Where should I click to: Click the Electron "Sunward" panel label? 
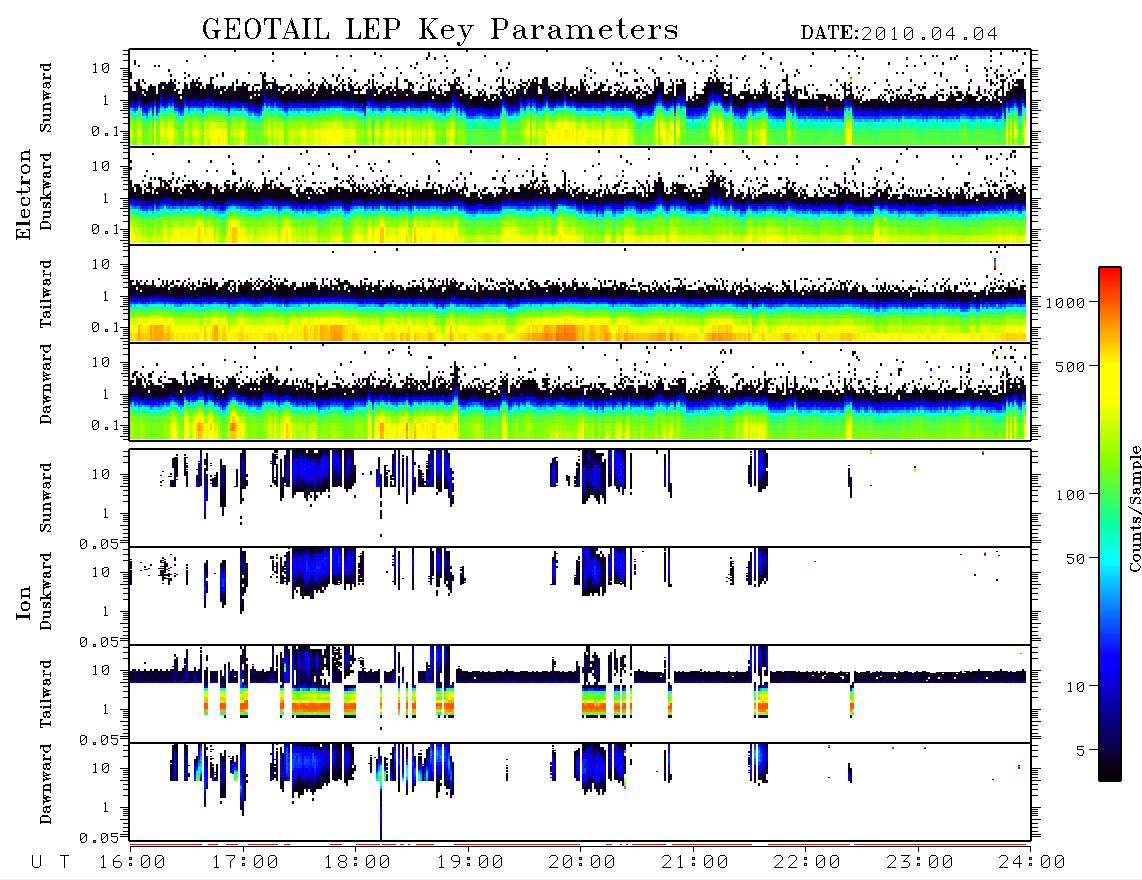(46, 98)
